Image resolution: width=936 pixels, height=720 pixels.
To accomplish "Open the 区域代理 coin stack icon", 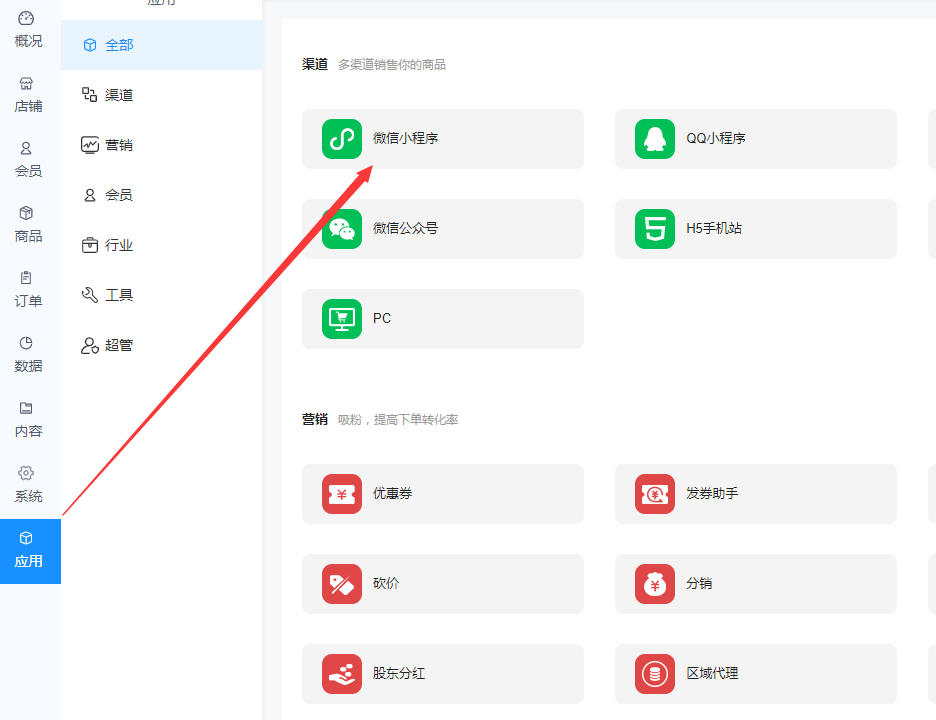I will 654,674.
